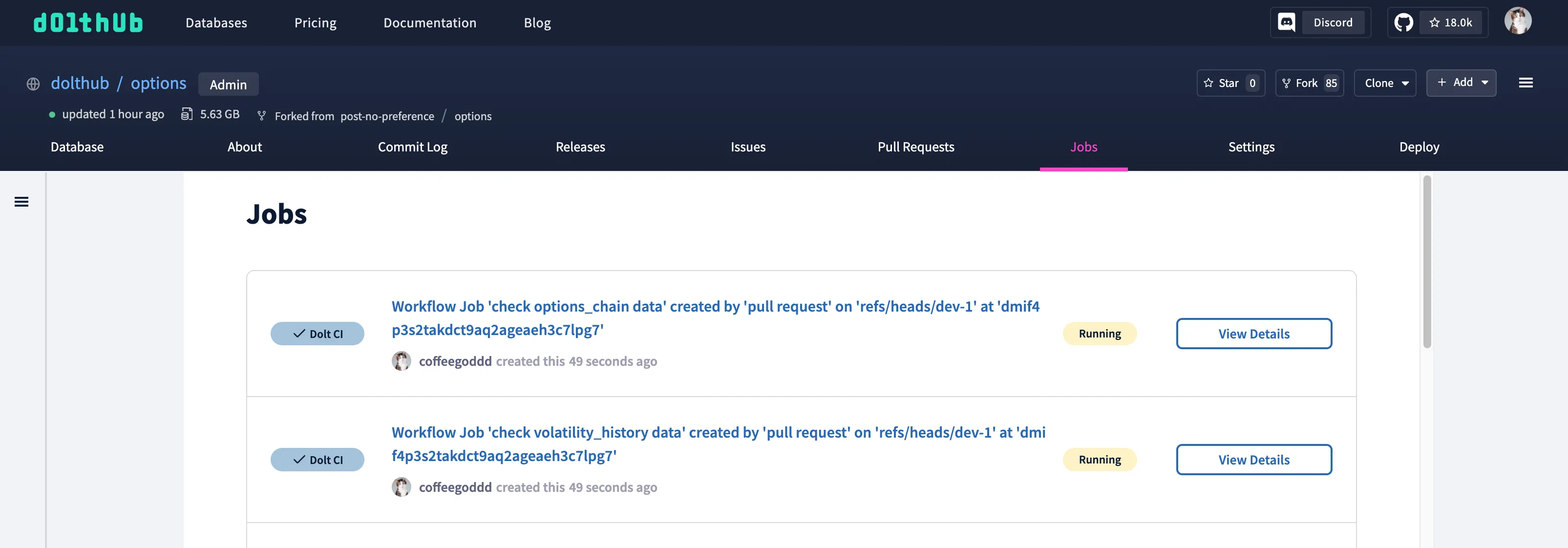
Task: Click the fork icon before 'Forked from'
Action: [x=262, y=116]
